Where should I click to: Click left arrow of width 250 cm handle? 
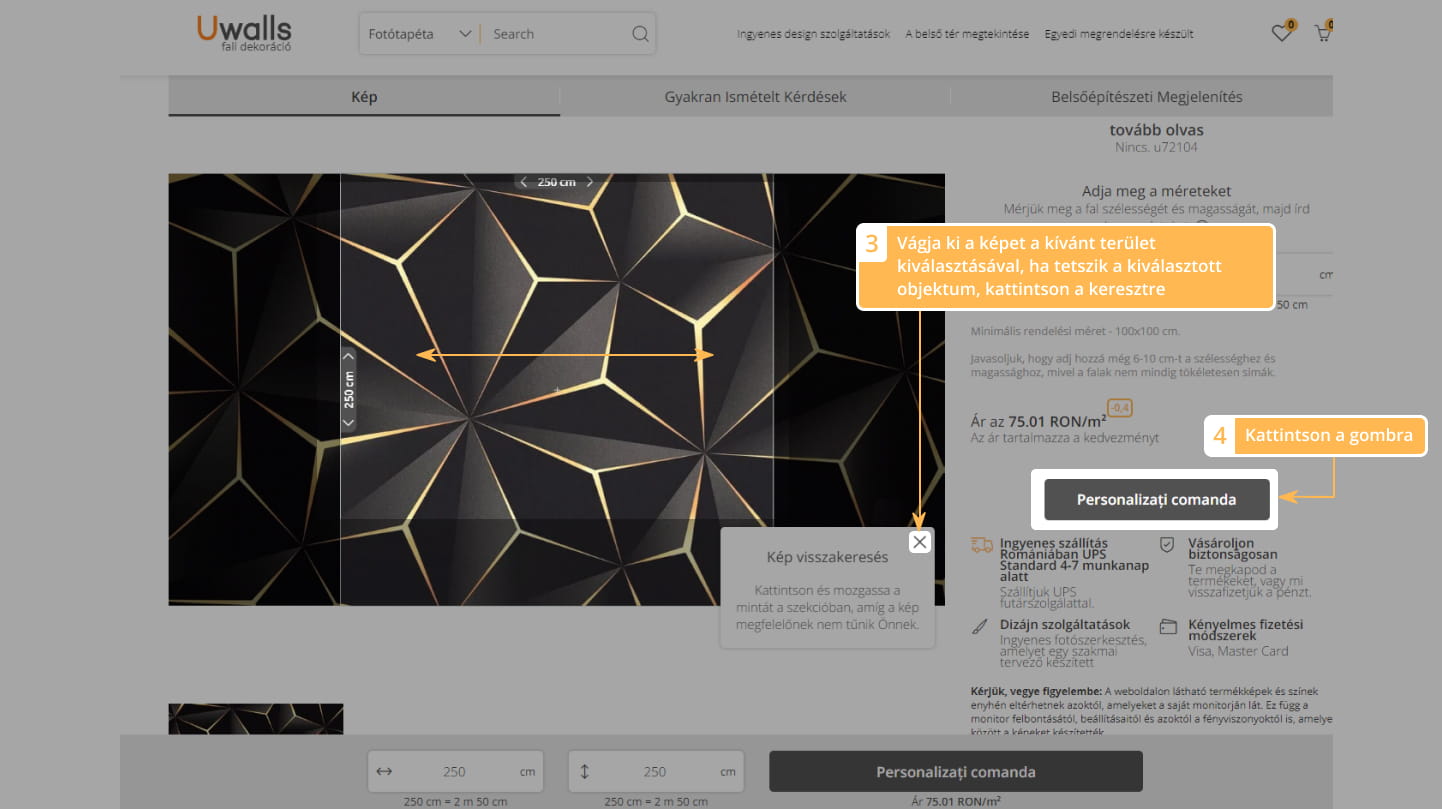coord(524,182)
